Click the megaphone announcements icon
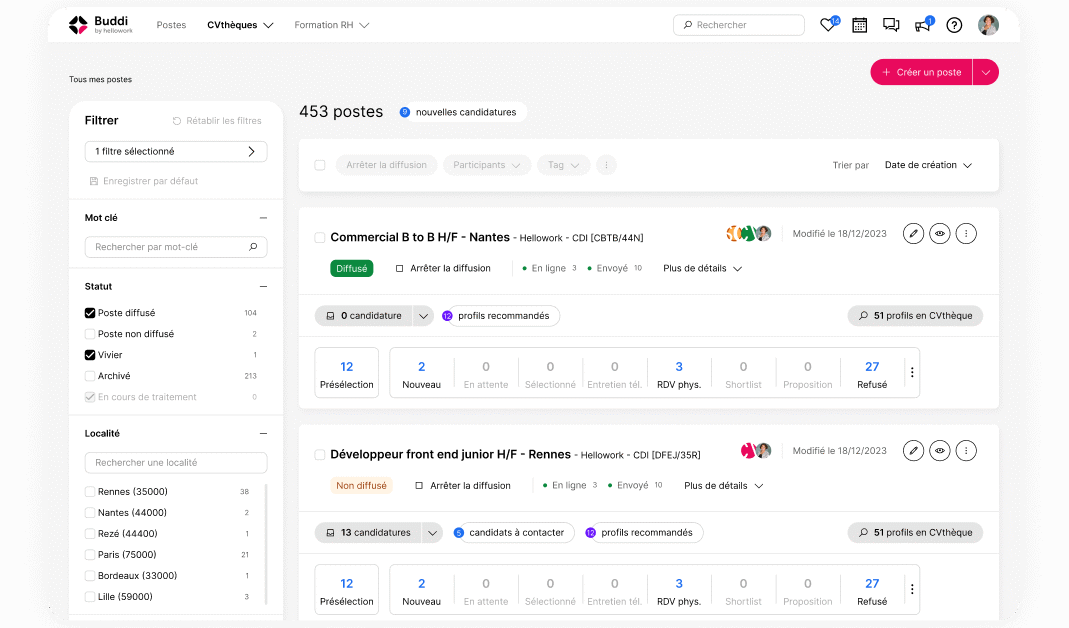 point(922,25)
